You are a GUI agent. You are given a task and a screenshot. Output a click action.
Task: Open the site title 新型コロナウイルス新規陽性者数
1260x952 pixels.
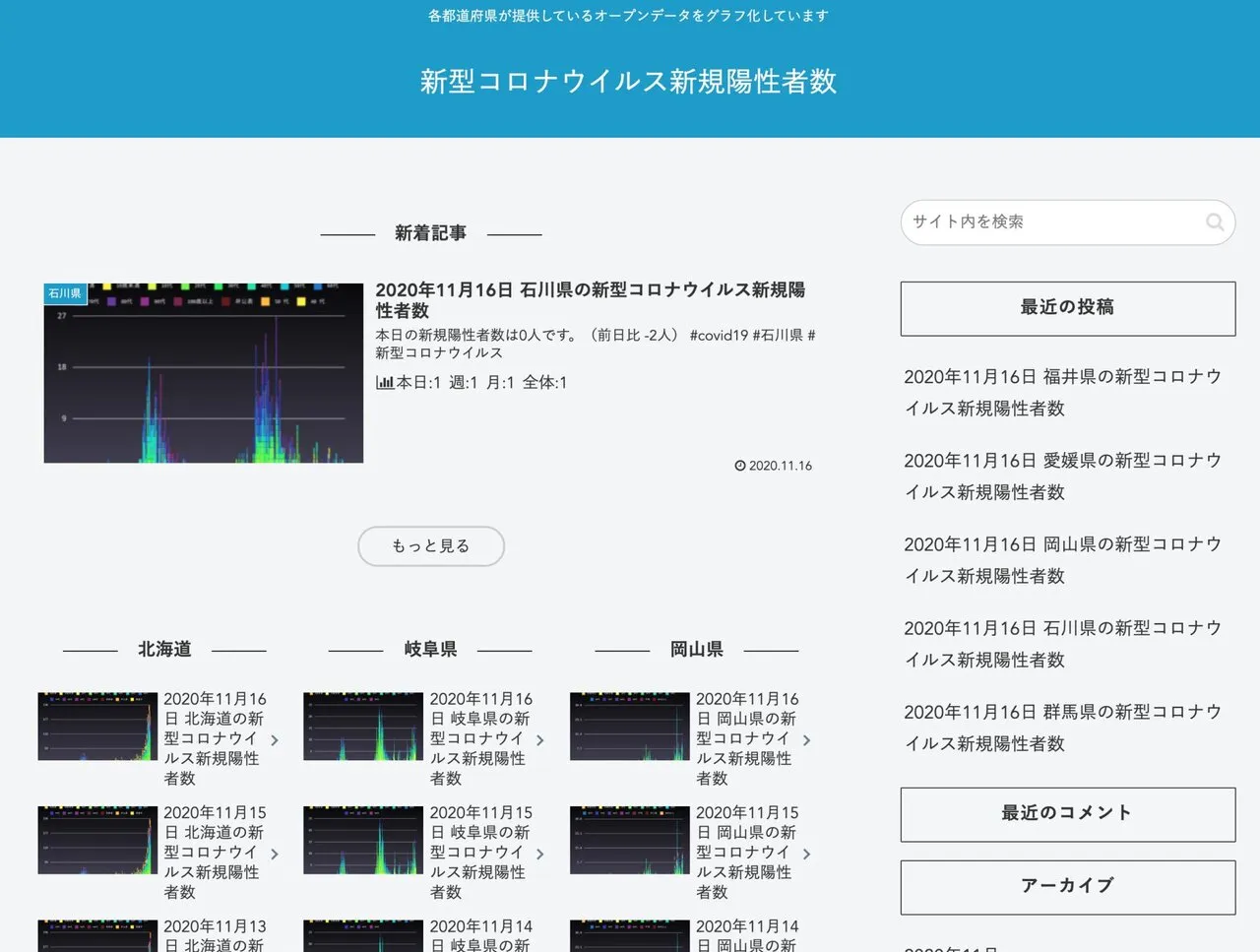pyautogui.click(x=628, y=81)
